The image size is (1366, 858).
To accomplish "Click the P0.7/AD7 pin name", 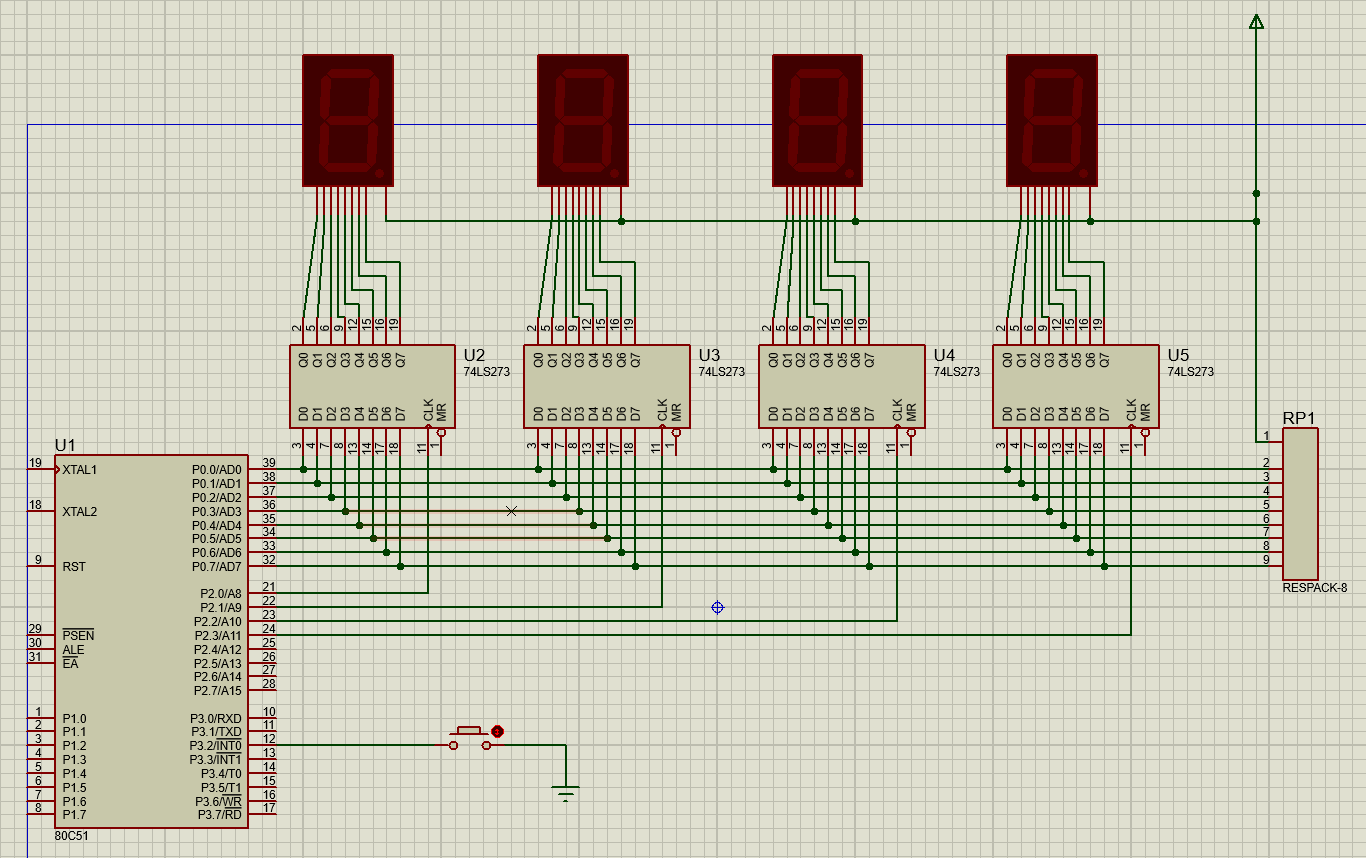I will tap(217, 566).
